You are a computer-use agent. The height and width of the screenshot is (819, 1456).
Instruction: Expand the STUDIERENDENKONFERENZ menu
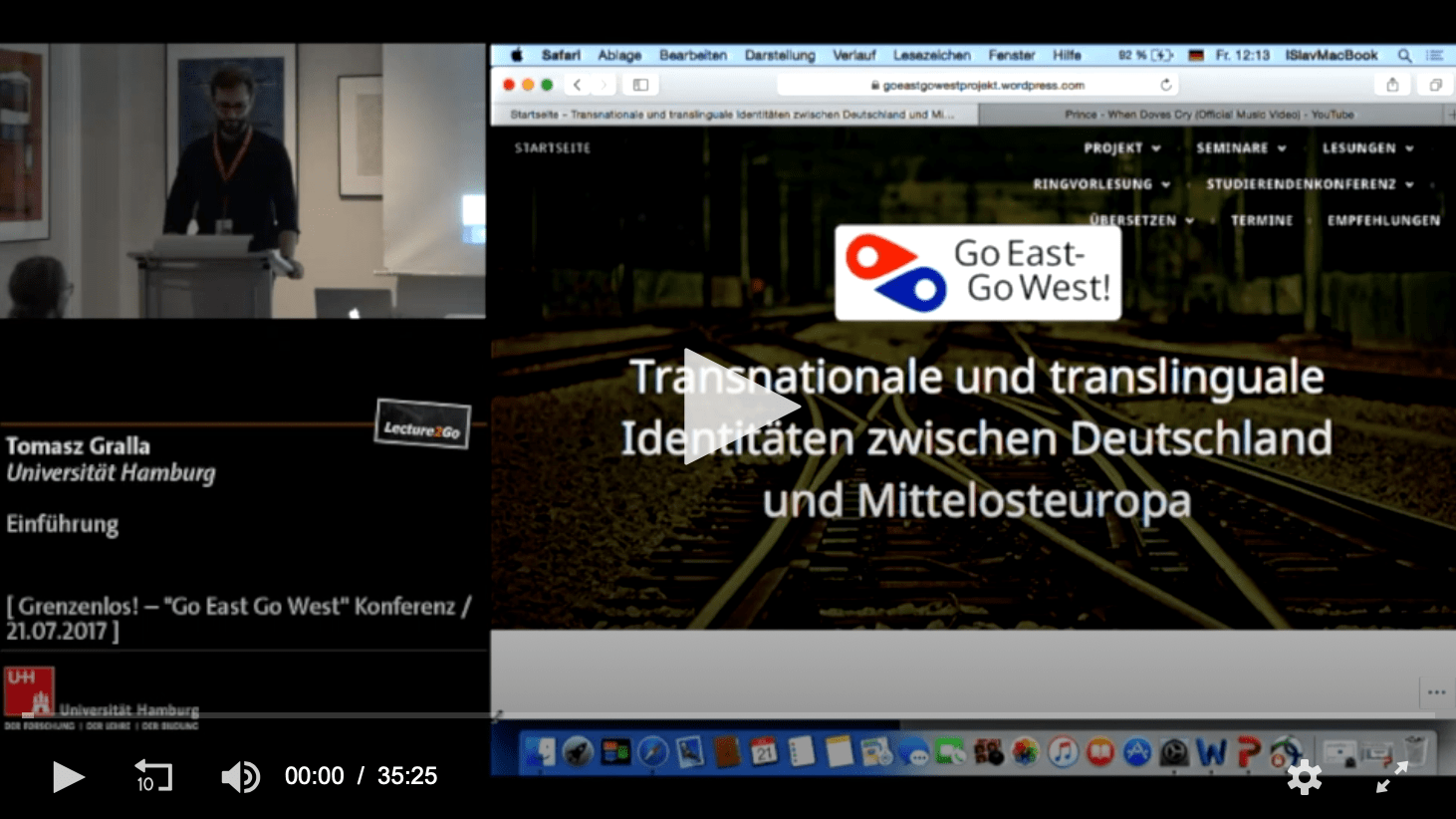[1310, 184]
